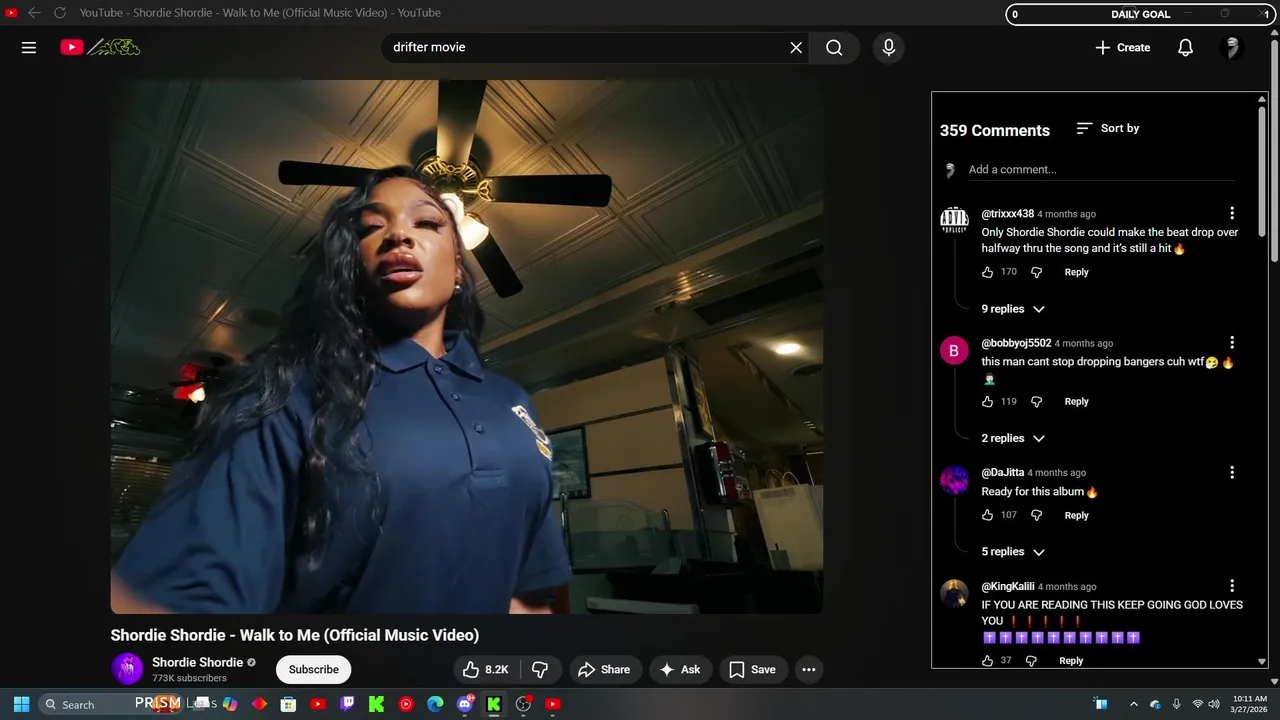This screenshot has height=720, width=1280.
Task: Open the Sort by comments dropdown
Action: [x=1108, y=128]
